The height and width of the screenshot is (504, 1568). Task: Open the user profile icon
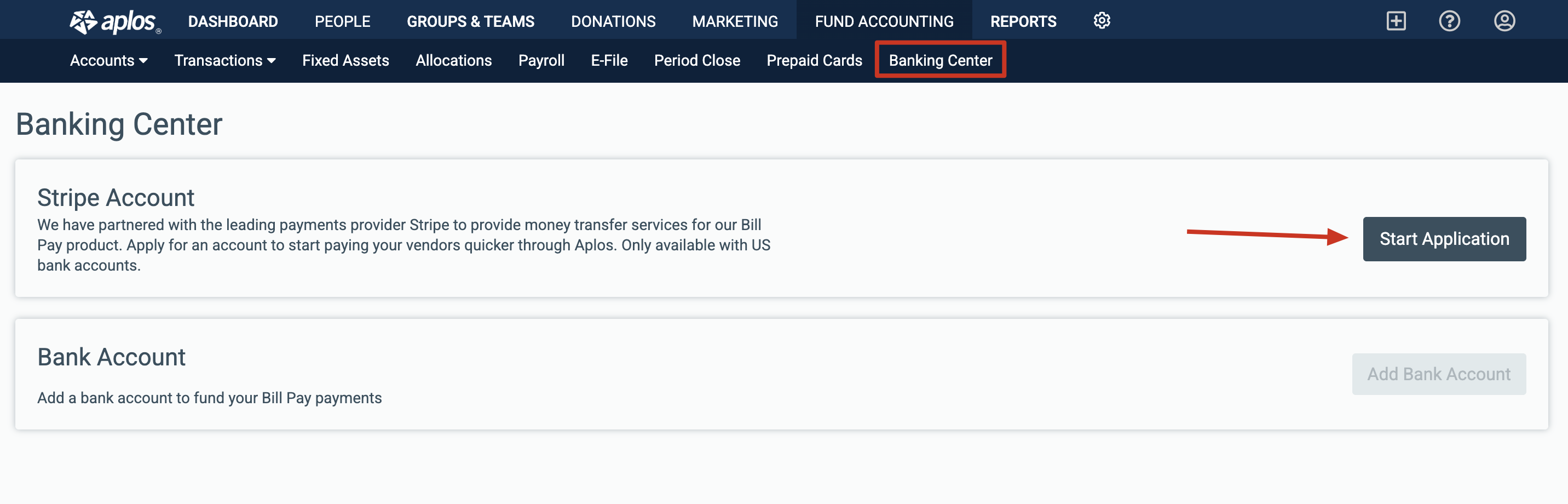pos(1504,21)
